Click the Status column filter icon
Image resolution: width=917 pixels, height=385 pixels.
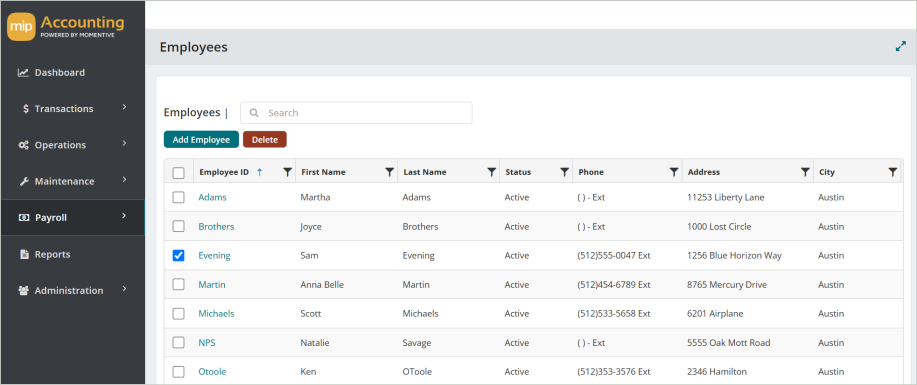tap(564, 172)
